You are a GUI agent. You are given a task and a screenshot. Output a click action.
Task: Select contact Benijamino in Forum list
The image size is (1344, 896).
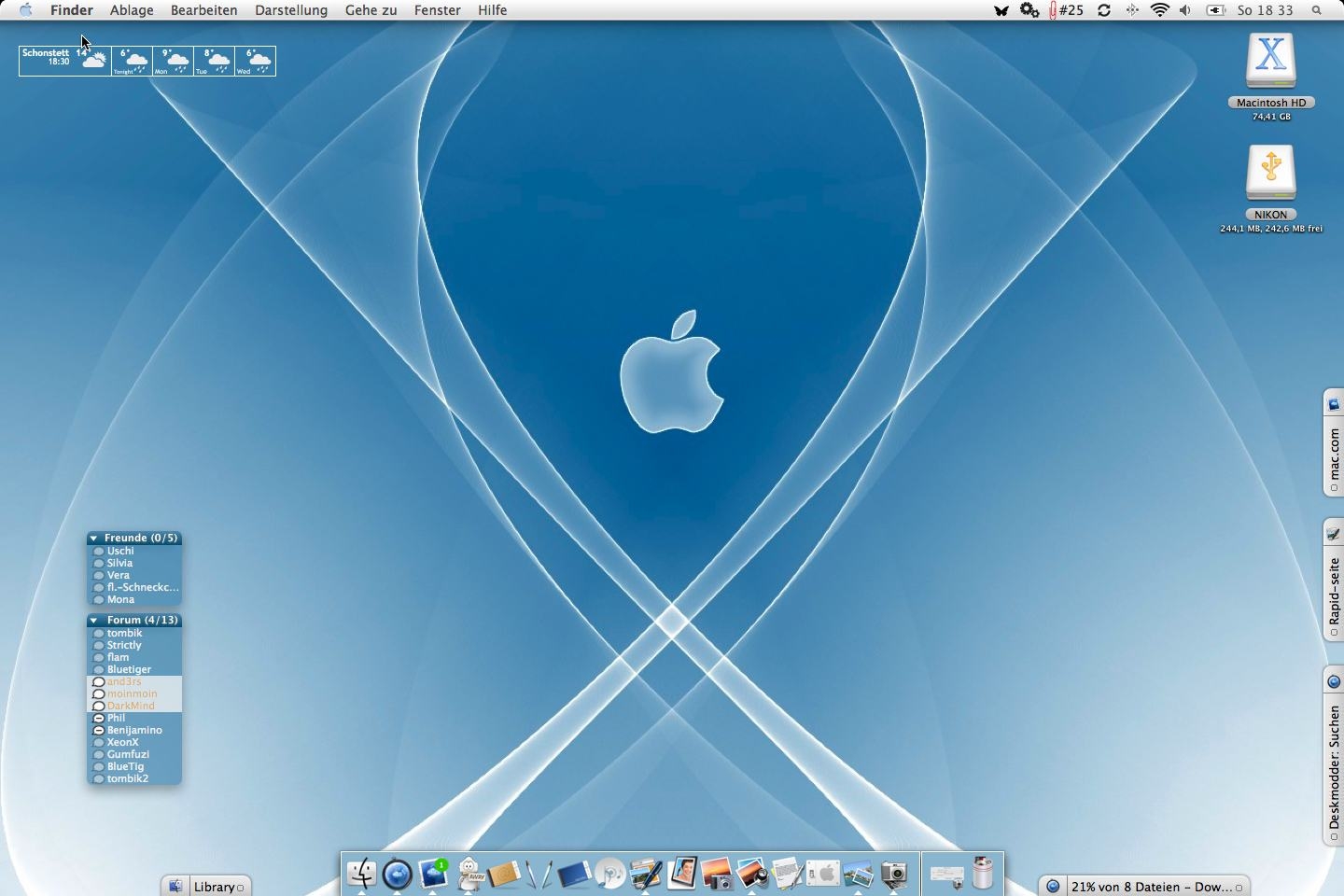click(x=134, y=730)
